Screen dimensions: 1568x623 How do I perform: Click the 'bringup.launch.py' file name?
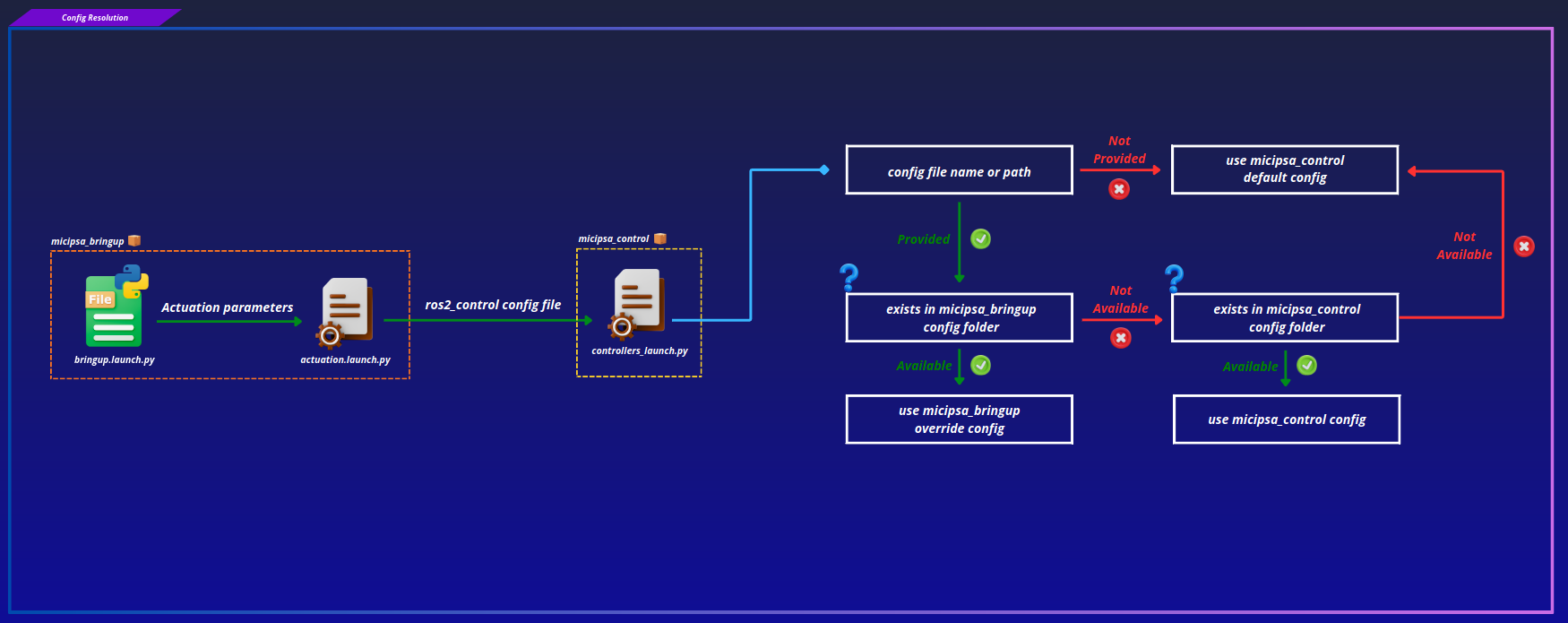coord(115,359)
